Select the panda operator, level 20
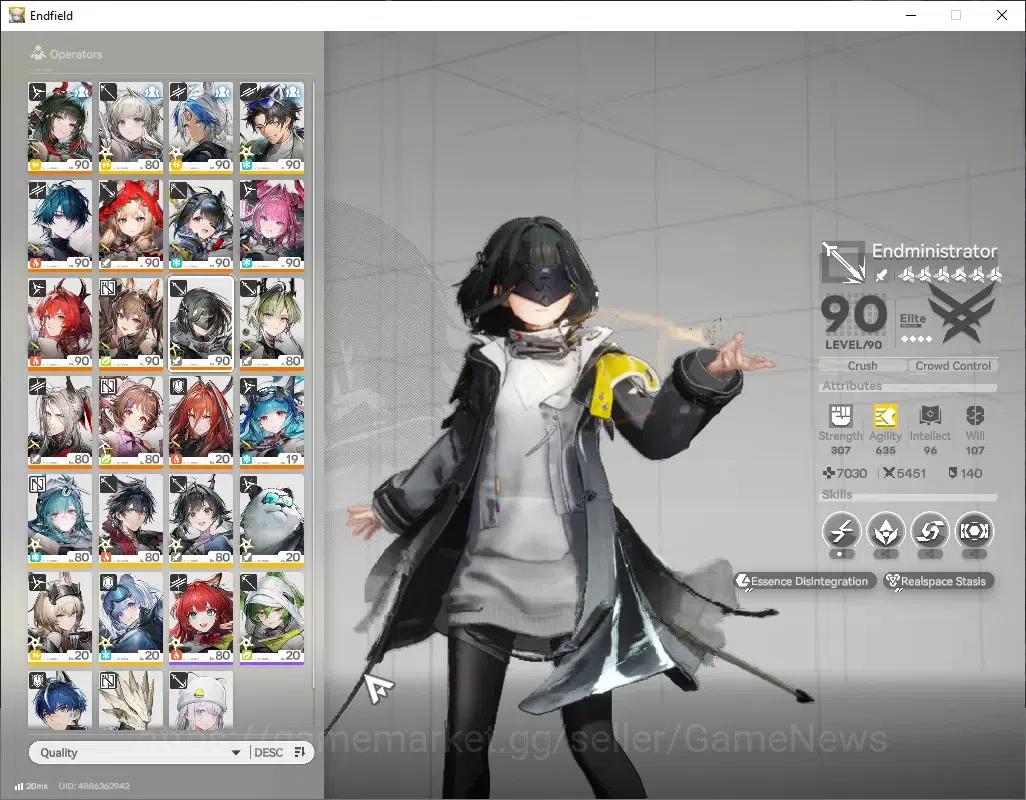This screenshot has width=1026, height=800. point(272,520)
